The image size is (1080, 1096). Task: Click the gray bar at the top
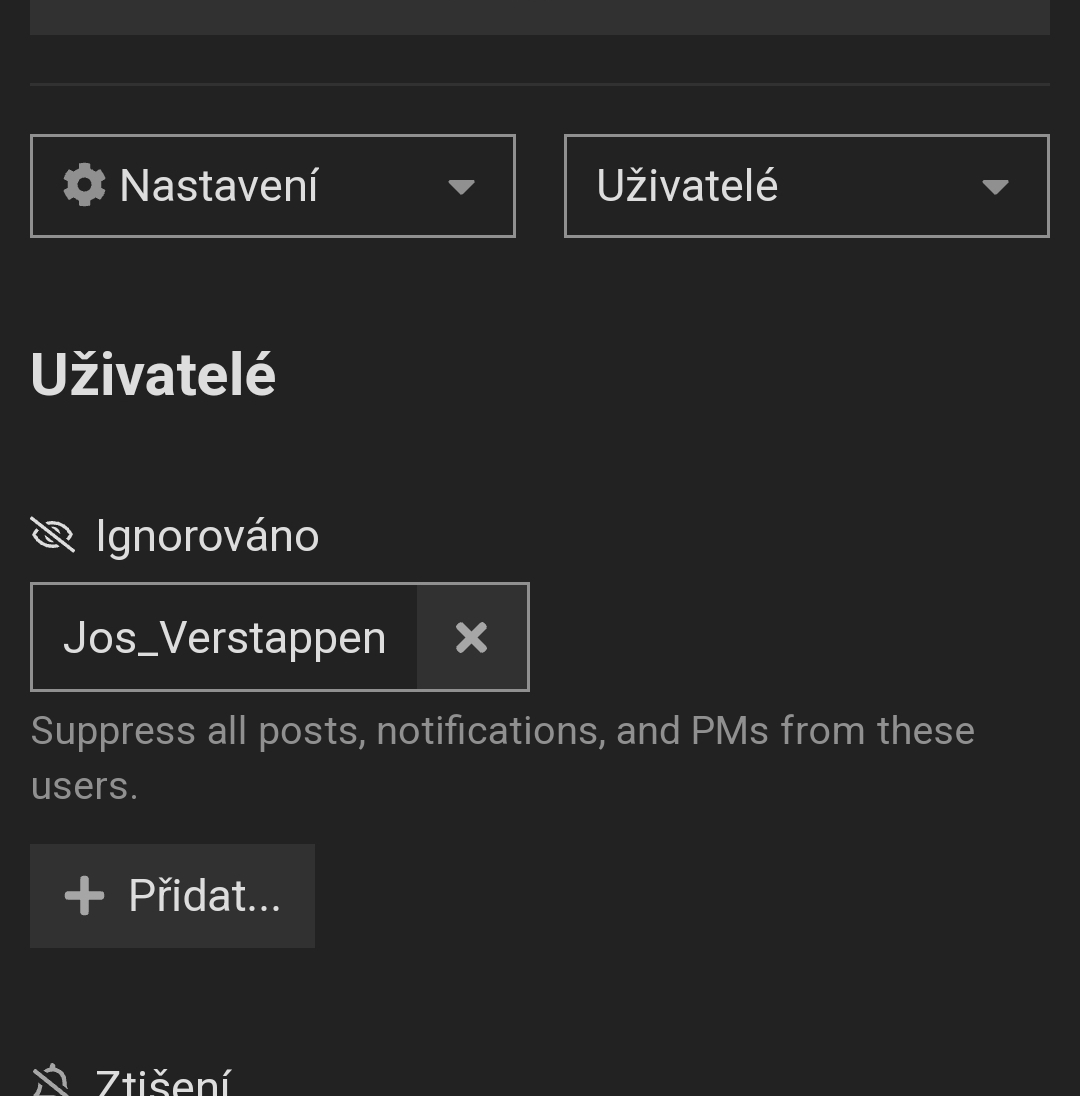click(540, 17)
